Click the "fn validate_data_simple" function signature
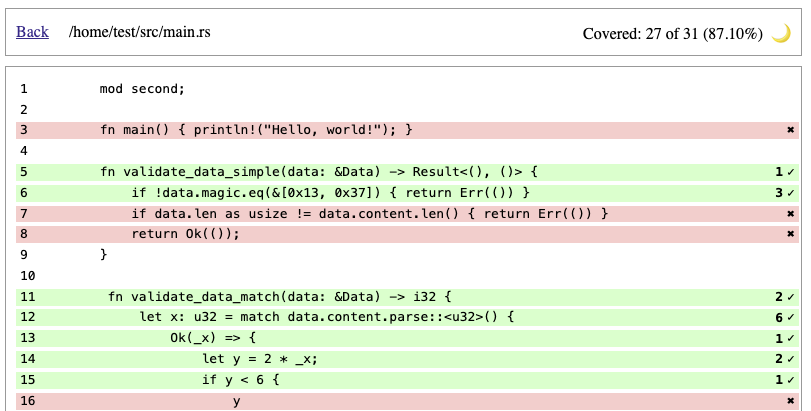The height and width of the screenshot is (411, 811). tap(319, 172)
